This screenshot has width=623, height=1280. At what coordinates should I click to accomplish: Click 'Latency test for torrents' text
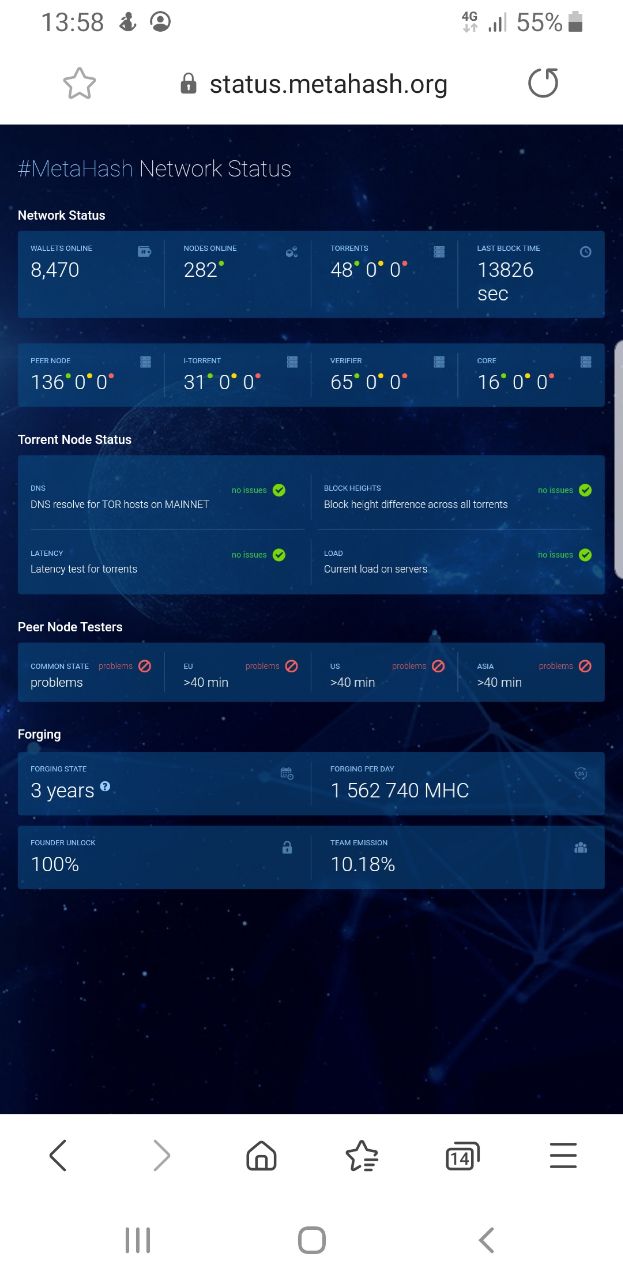coord(84,569)
